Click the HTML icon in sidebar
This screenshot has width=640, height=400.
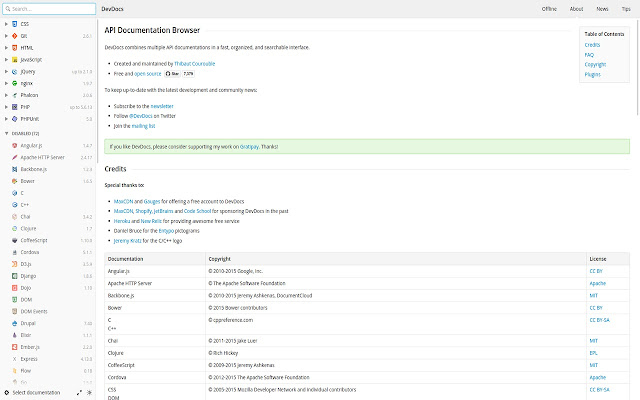click(15, 48)
